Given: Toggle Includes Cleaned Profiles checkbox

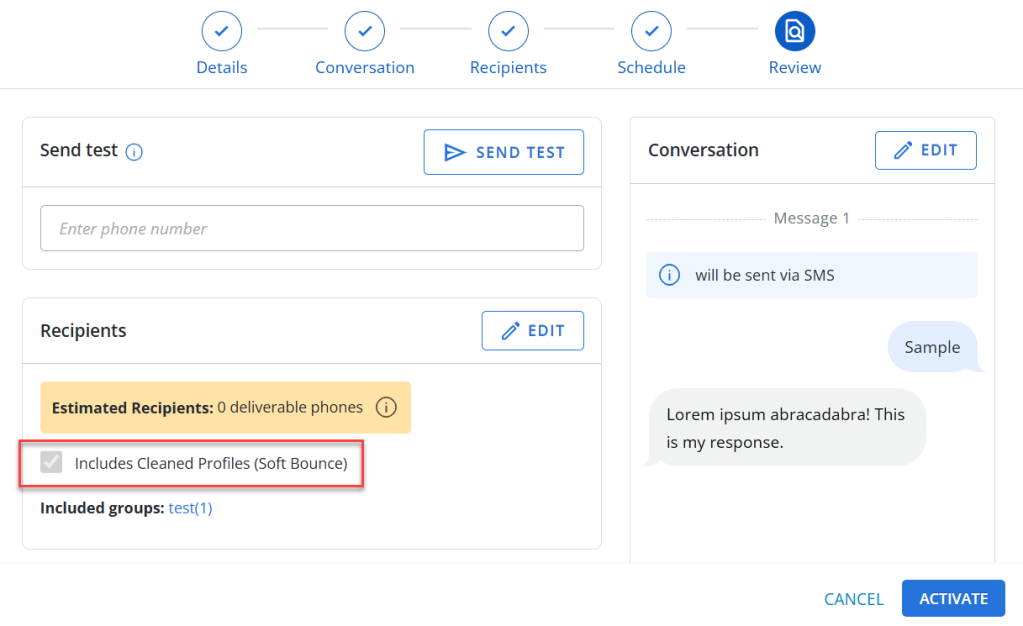Looking at the screenshot, I should point(50,463).
